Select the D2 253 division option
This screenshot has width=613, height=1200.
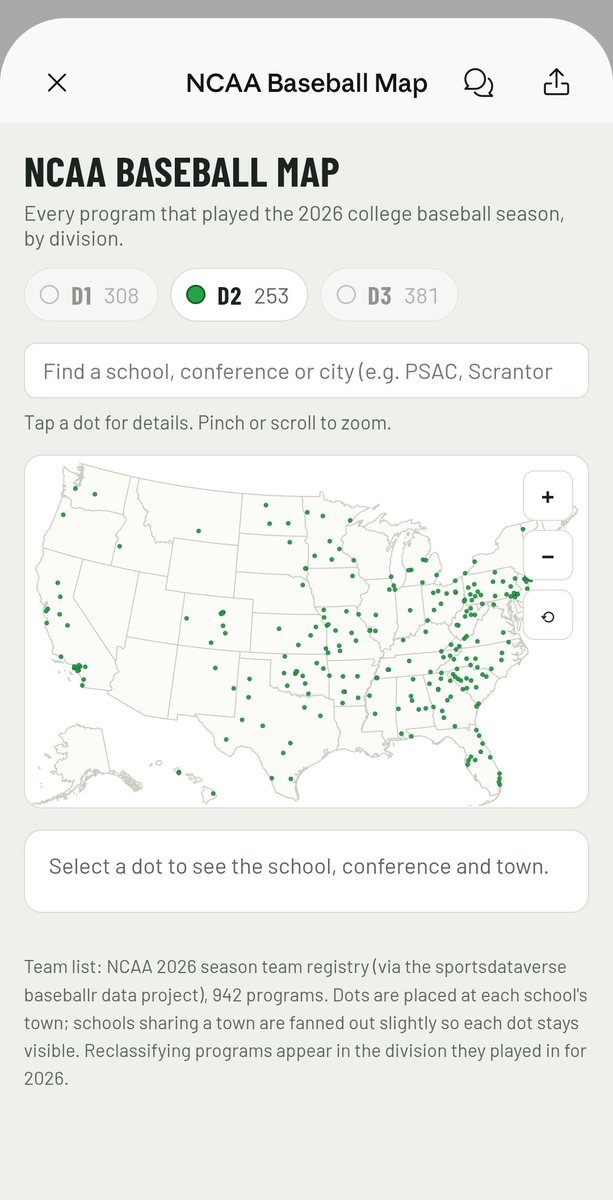pos(239,295)
